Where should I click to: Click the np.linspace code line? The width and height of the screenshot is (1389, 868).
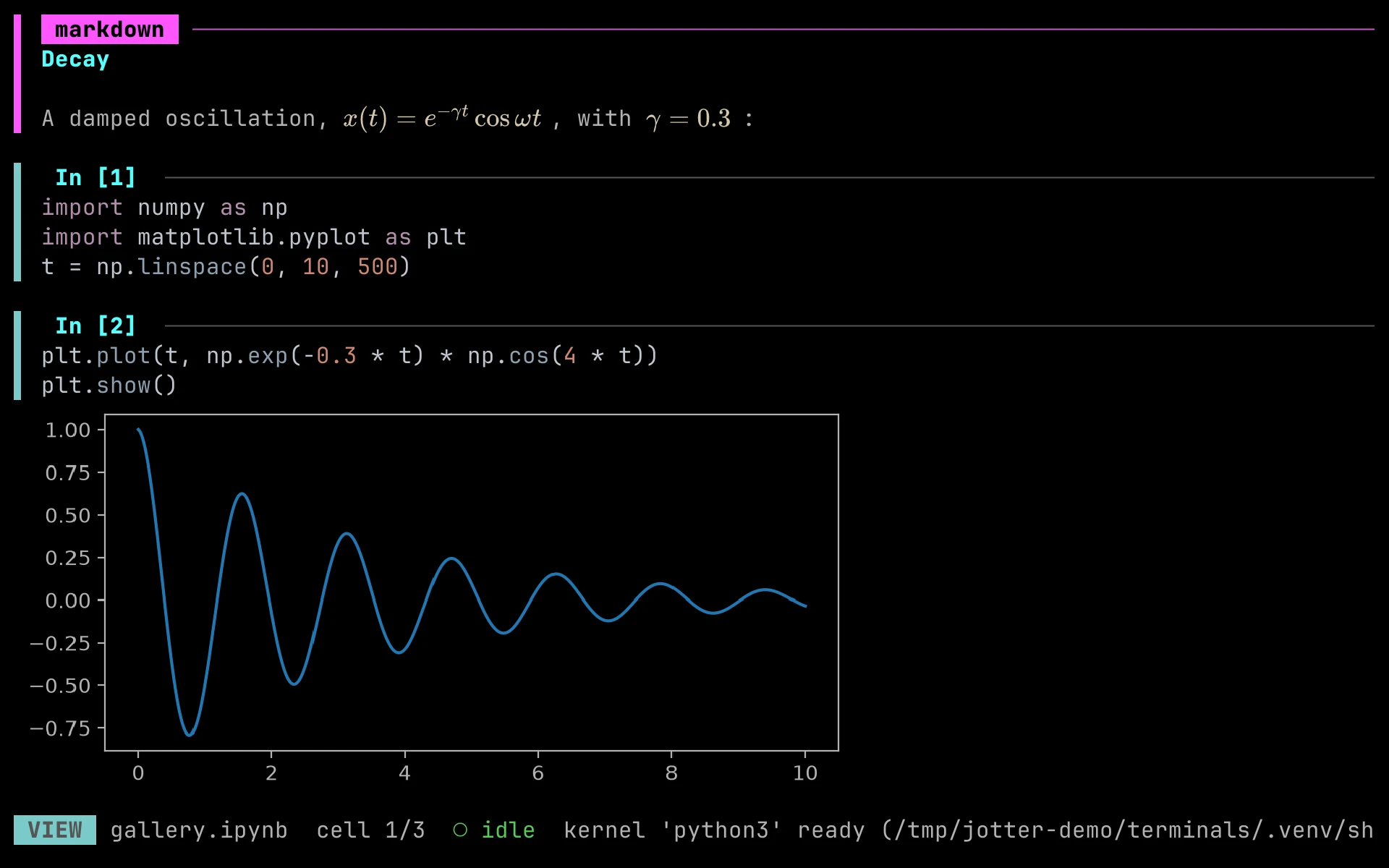pos(226,267)
